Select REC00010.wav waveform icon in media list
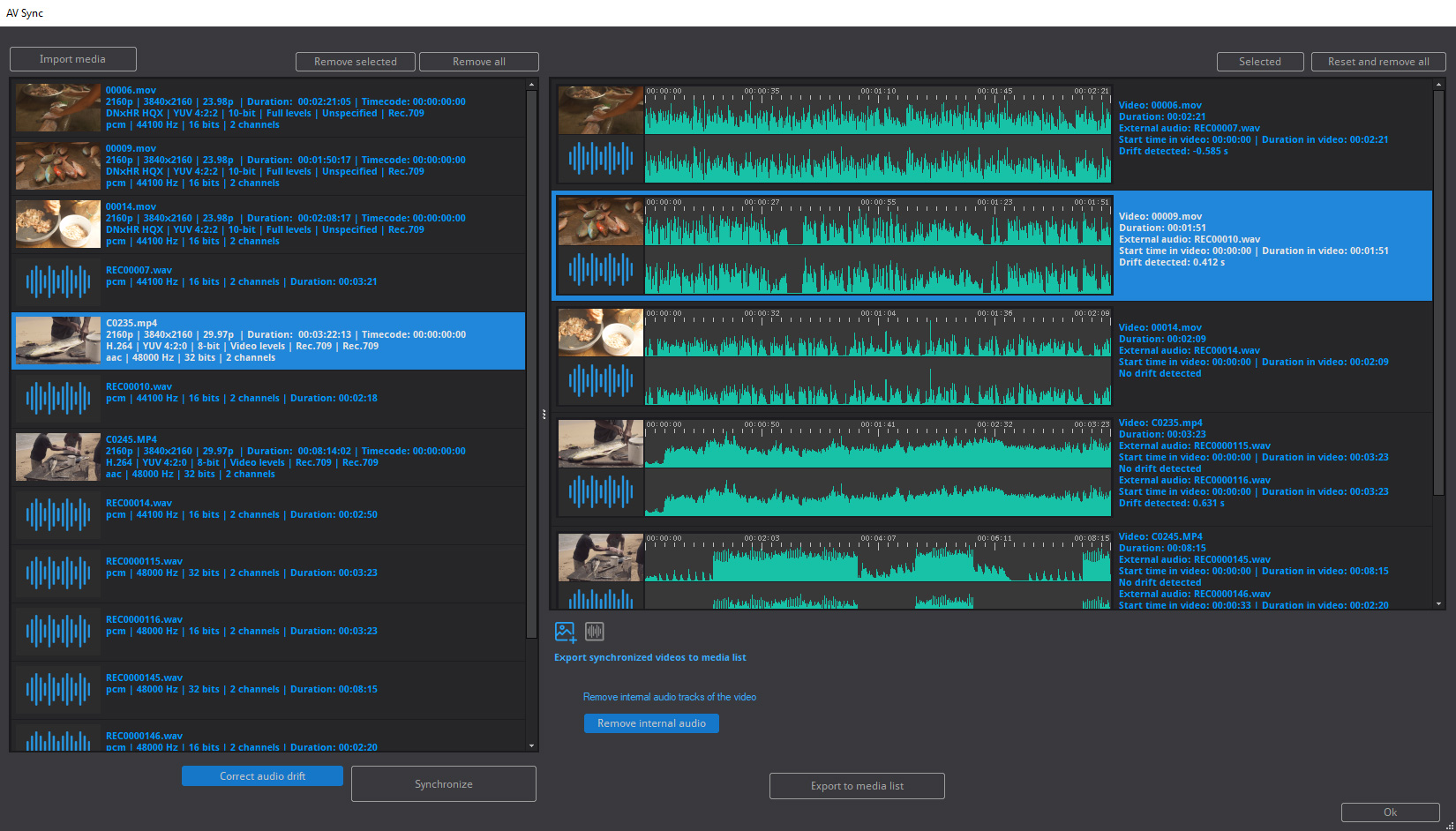 pos(58,399)
